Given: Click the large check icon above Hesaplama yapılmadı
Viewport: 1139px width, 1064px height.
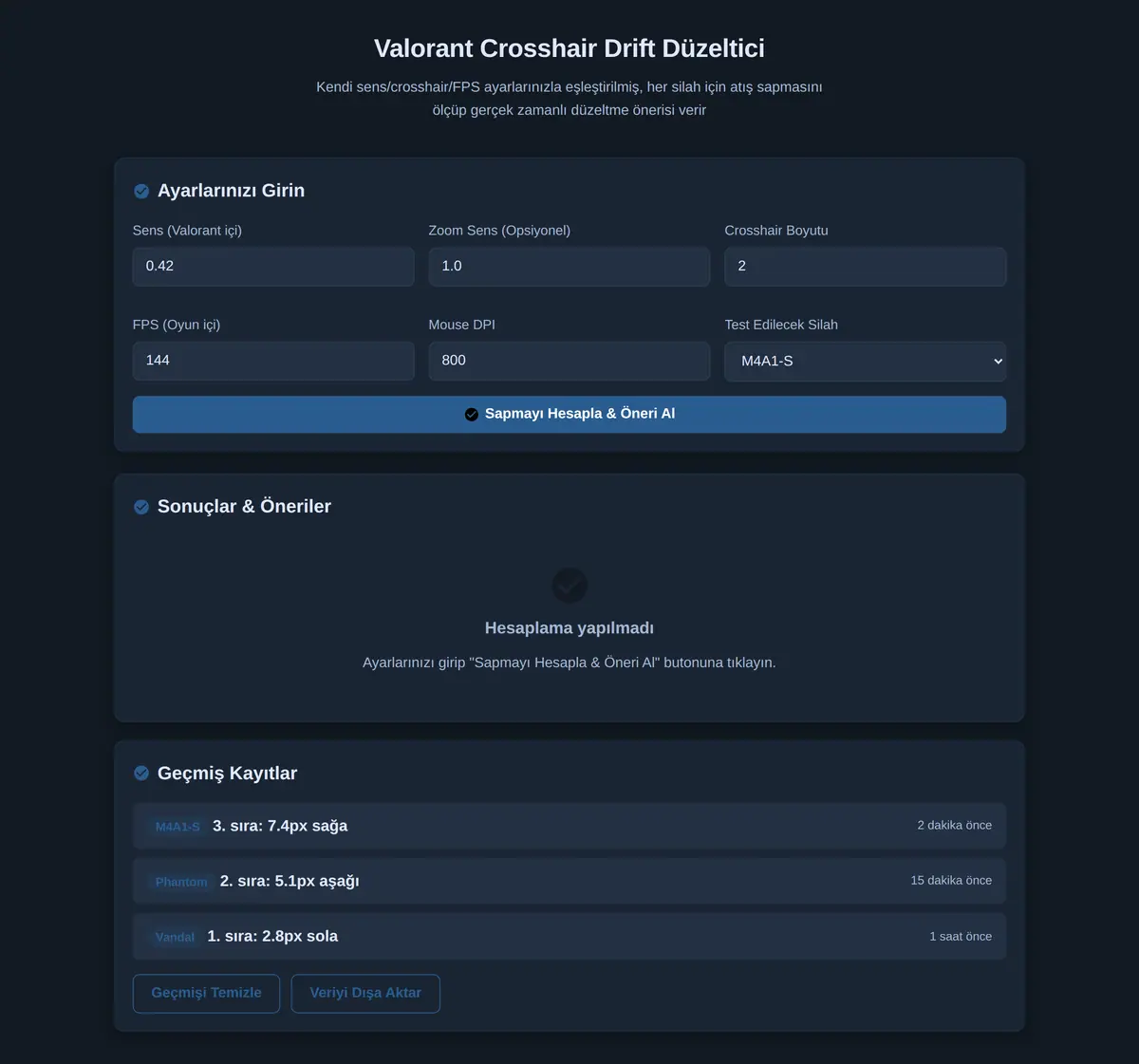Looking at the screenshot, I should click(569, 585).
